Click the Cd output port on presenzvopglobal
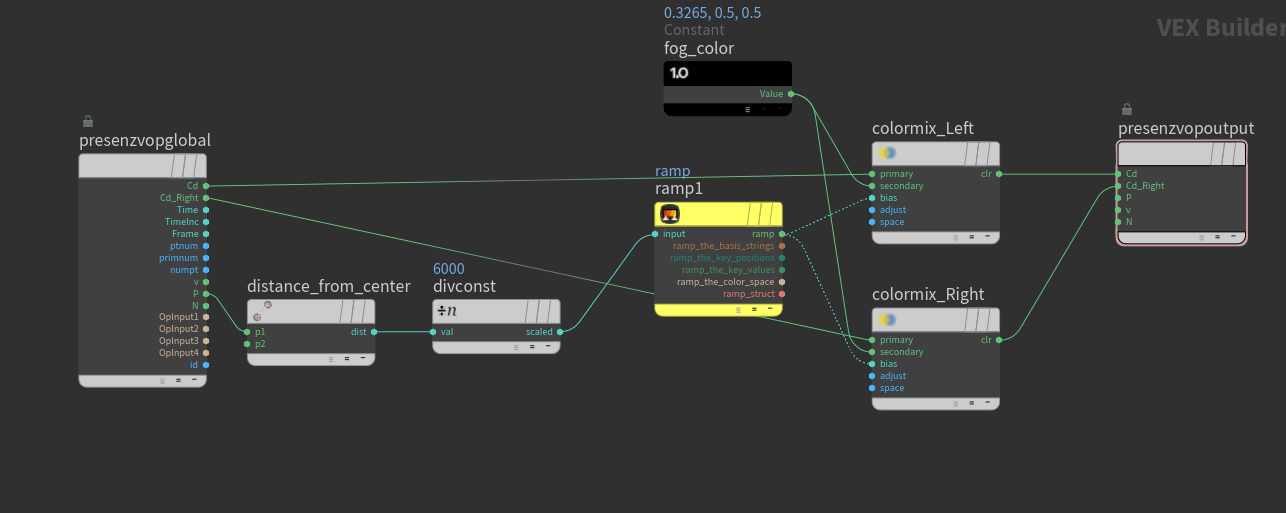 [206, 186]
